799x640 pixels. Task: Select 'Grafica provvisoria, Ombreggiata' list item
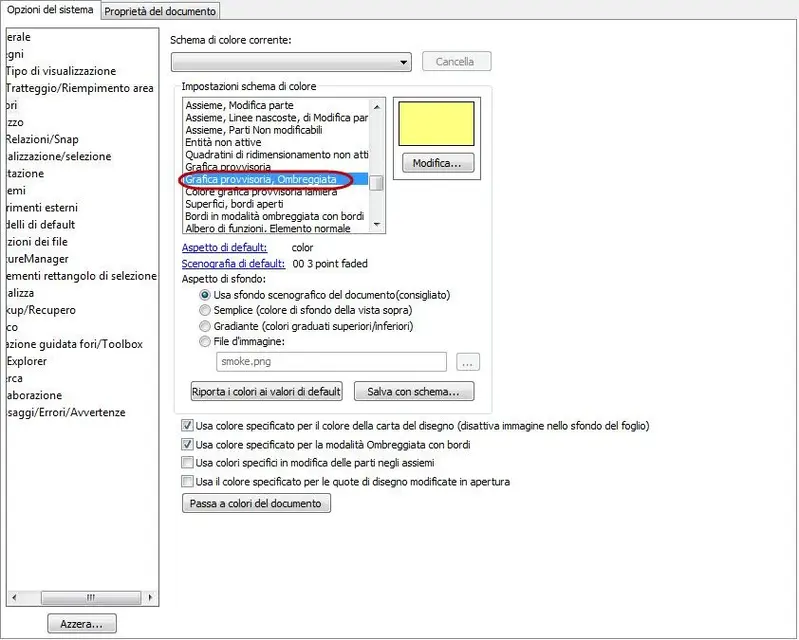tap(276, 179)
